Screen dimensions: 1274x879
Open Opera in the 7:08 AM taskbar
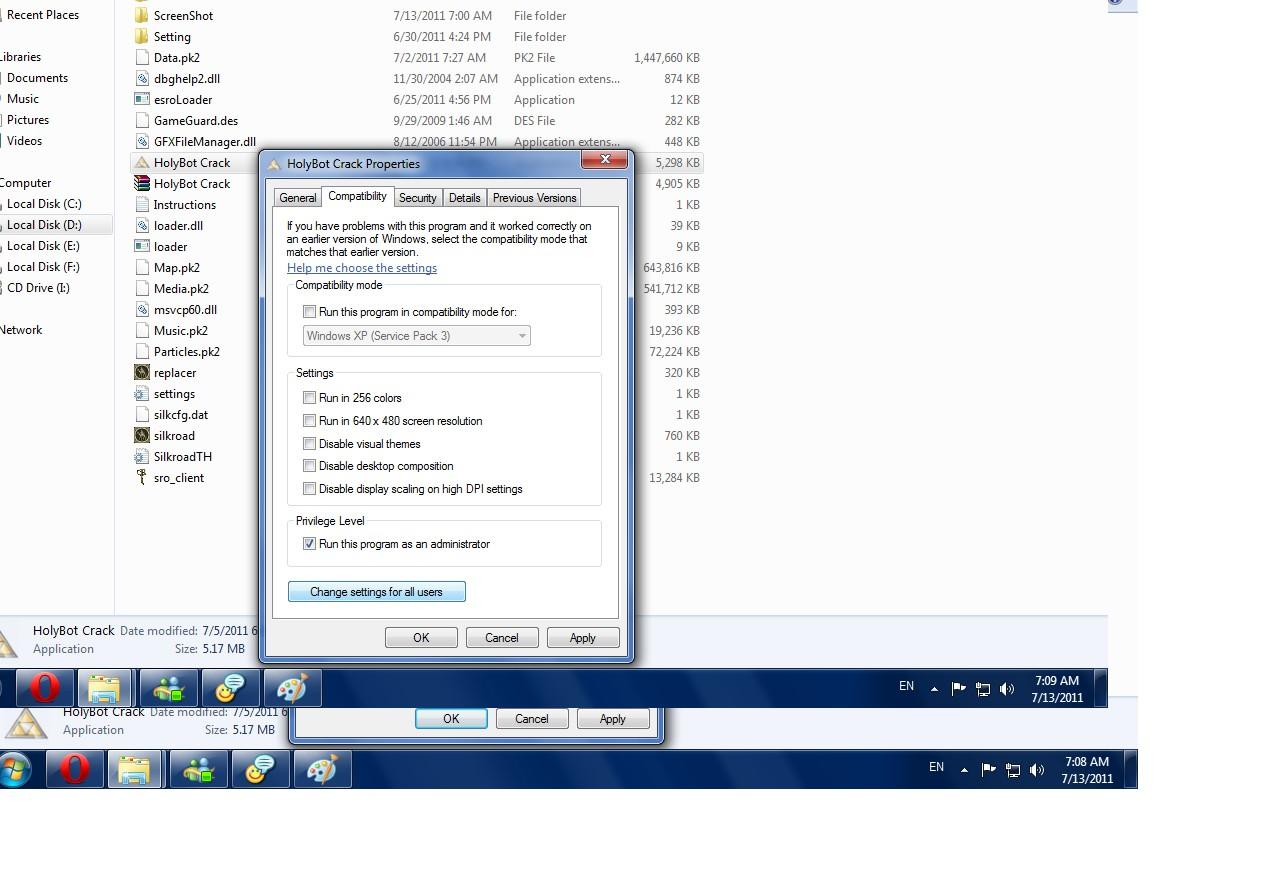click(74, 769)
